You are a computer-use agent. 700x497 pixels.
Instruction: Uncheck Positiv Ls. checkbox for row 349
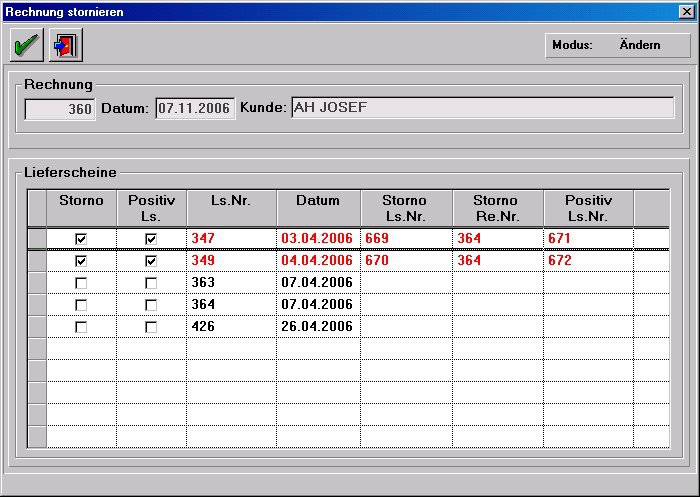151,261
